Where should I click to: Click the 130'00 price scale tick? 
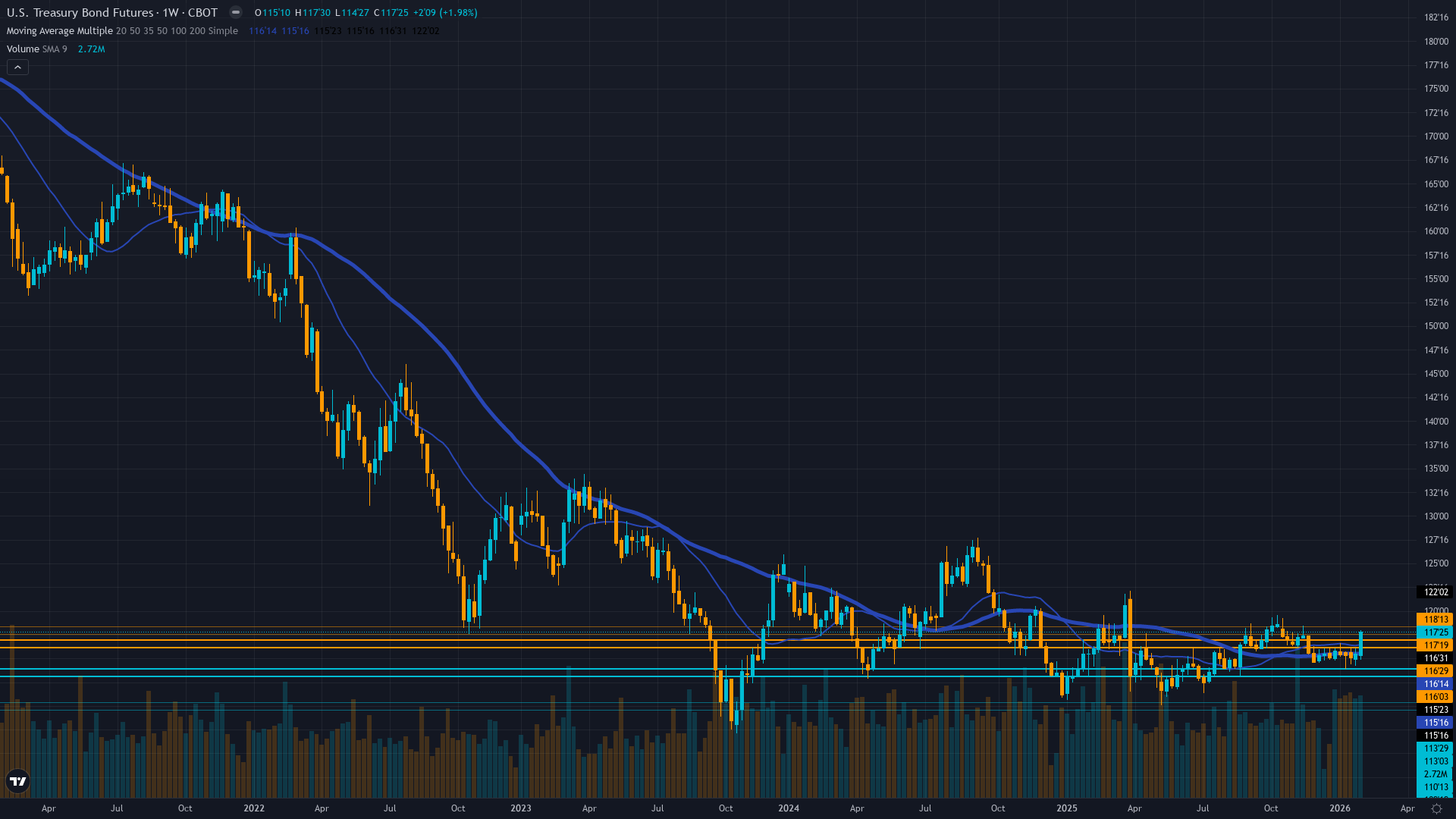tap(1436, 516)
